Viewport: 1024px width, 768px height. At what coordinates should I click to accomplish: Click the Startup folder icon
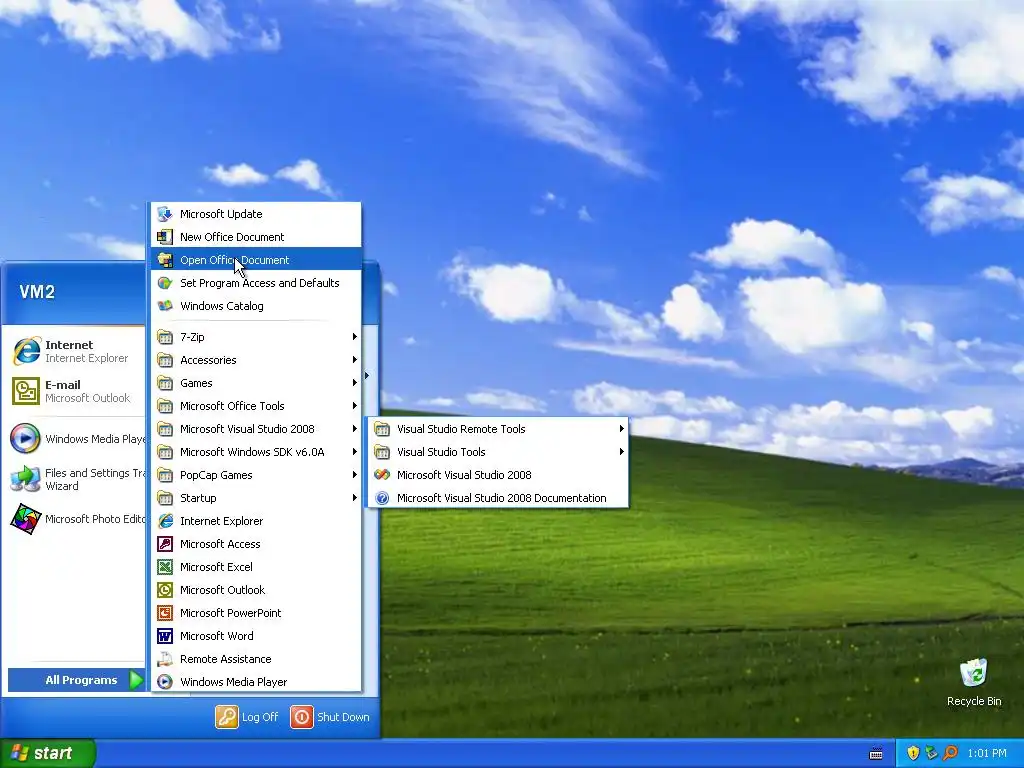[165, 498]
